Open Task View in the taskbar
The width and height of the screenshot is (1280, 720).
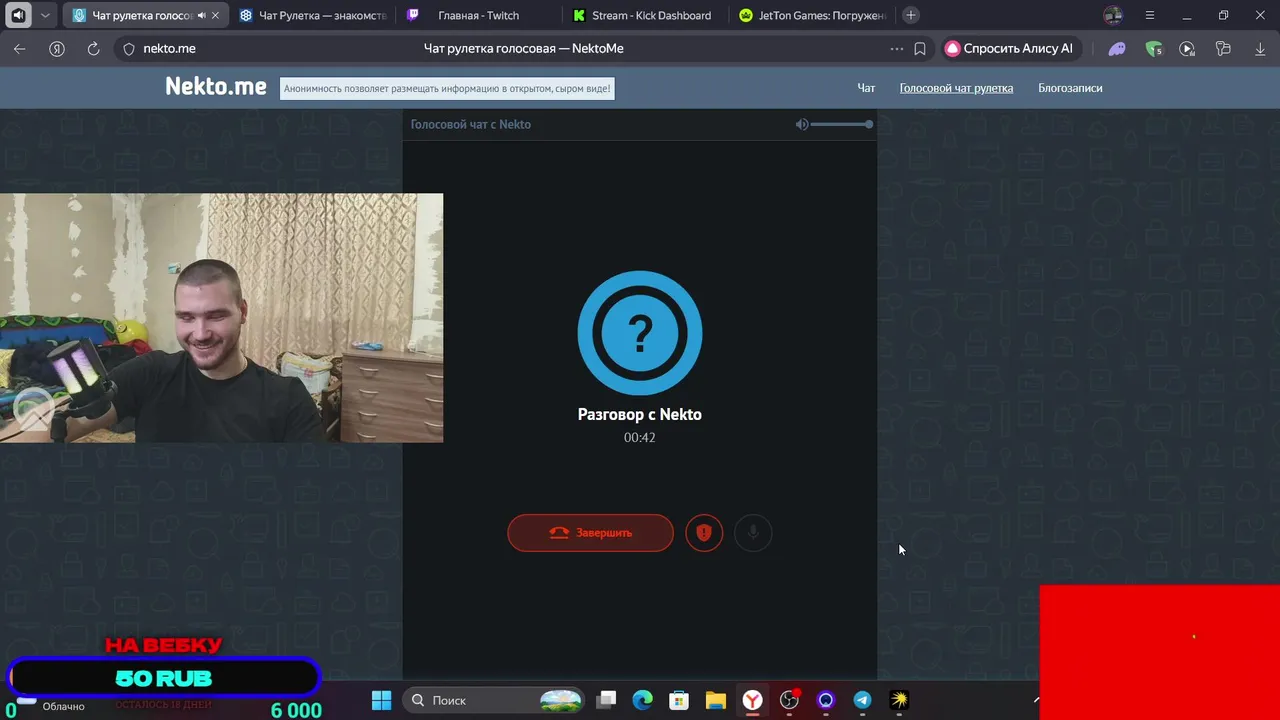tap(606, 700)
